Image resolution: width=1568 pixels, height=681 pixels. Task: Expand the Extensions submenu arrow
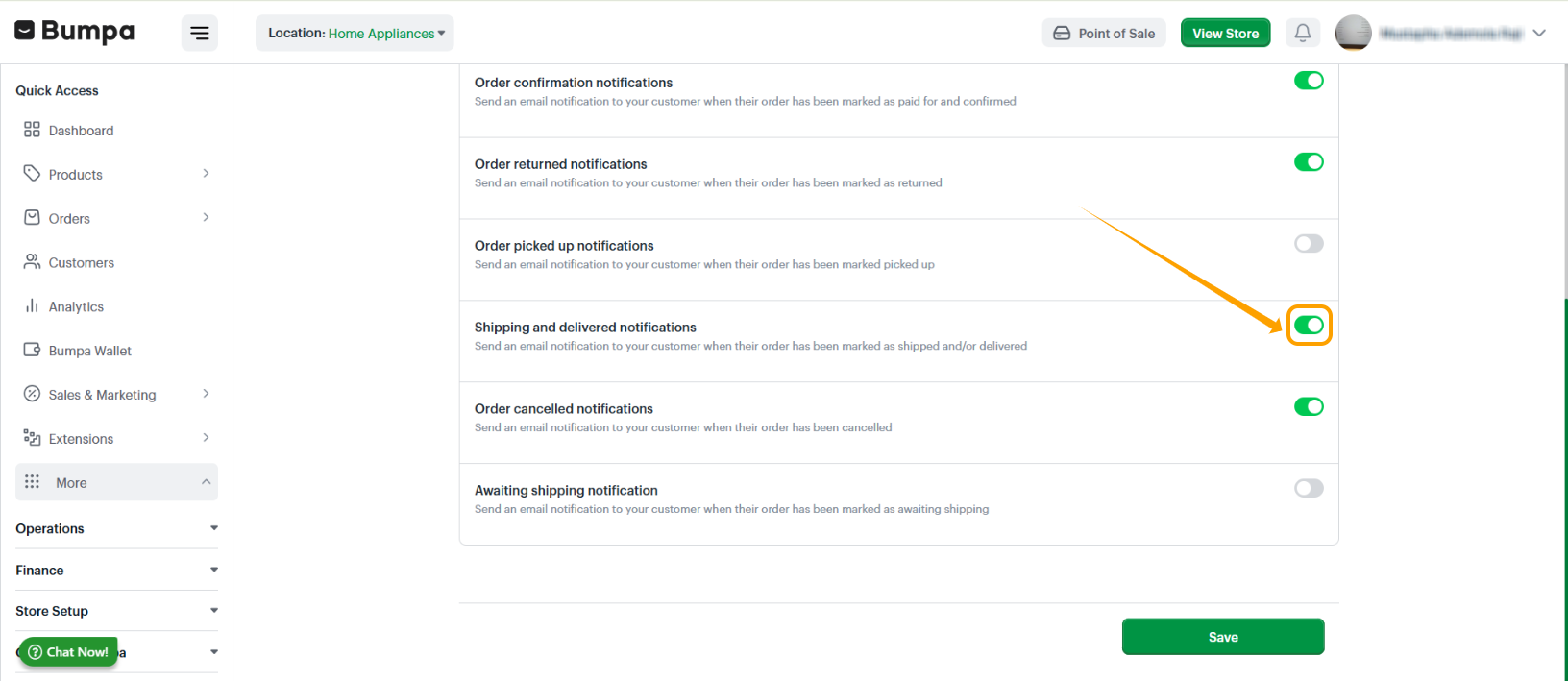206,438
